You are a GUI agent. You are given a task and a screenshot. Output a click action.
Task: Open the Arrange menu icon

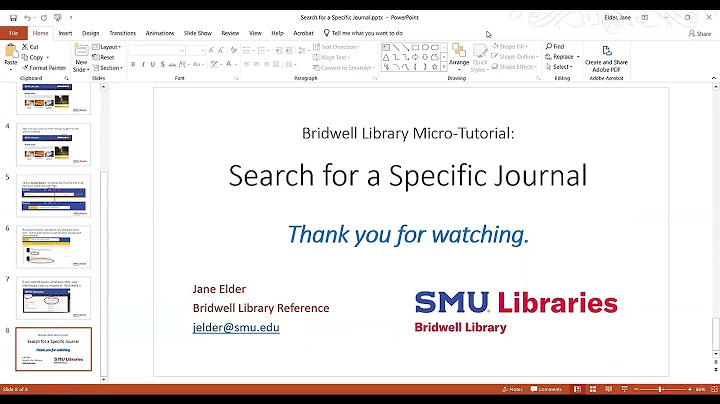coord(459,50)
